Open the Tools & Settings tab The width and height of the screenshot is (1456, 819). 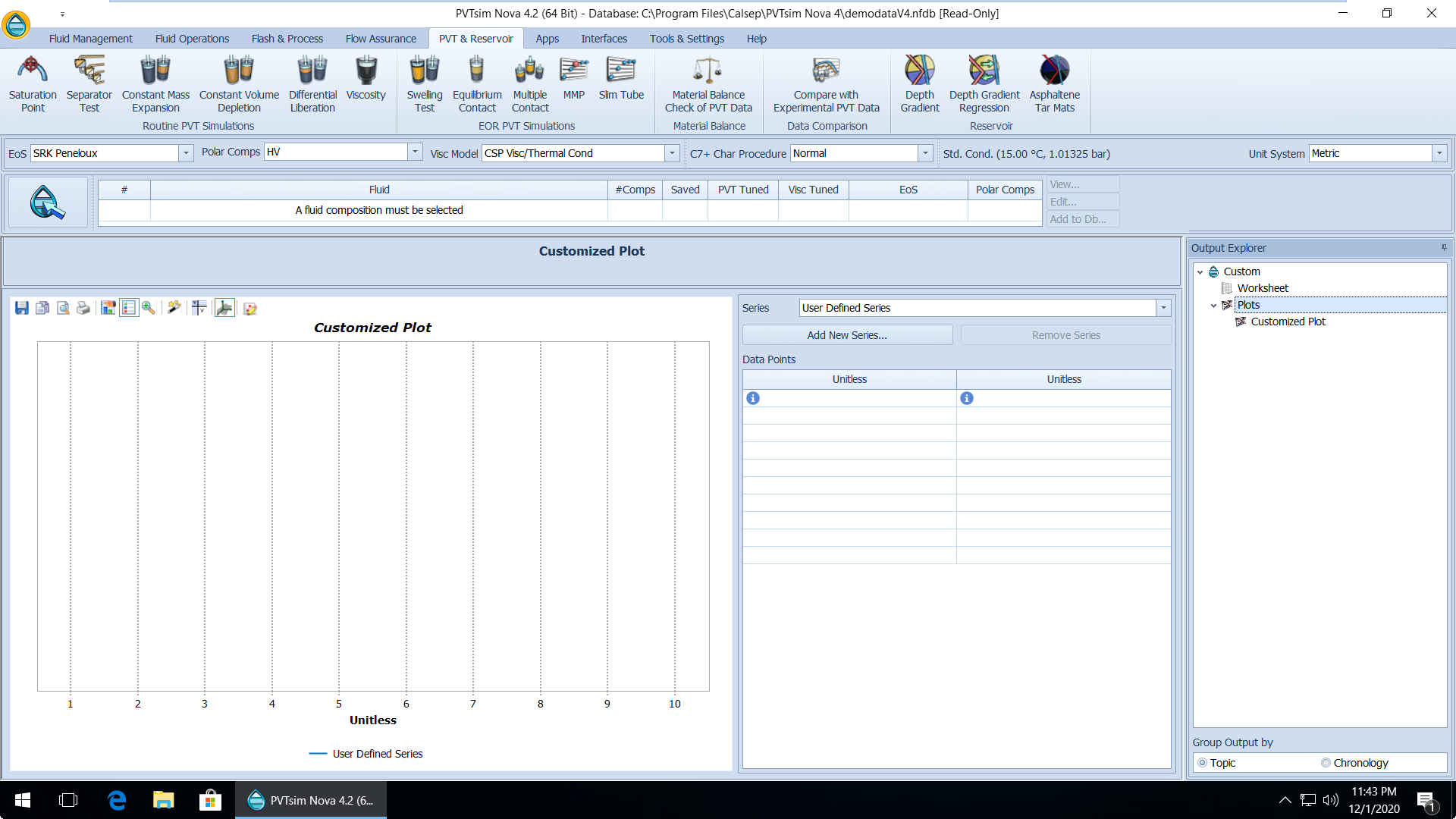click(x=686, y=39)
